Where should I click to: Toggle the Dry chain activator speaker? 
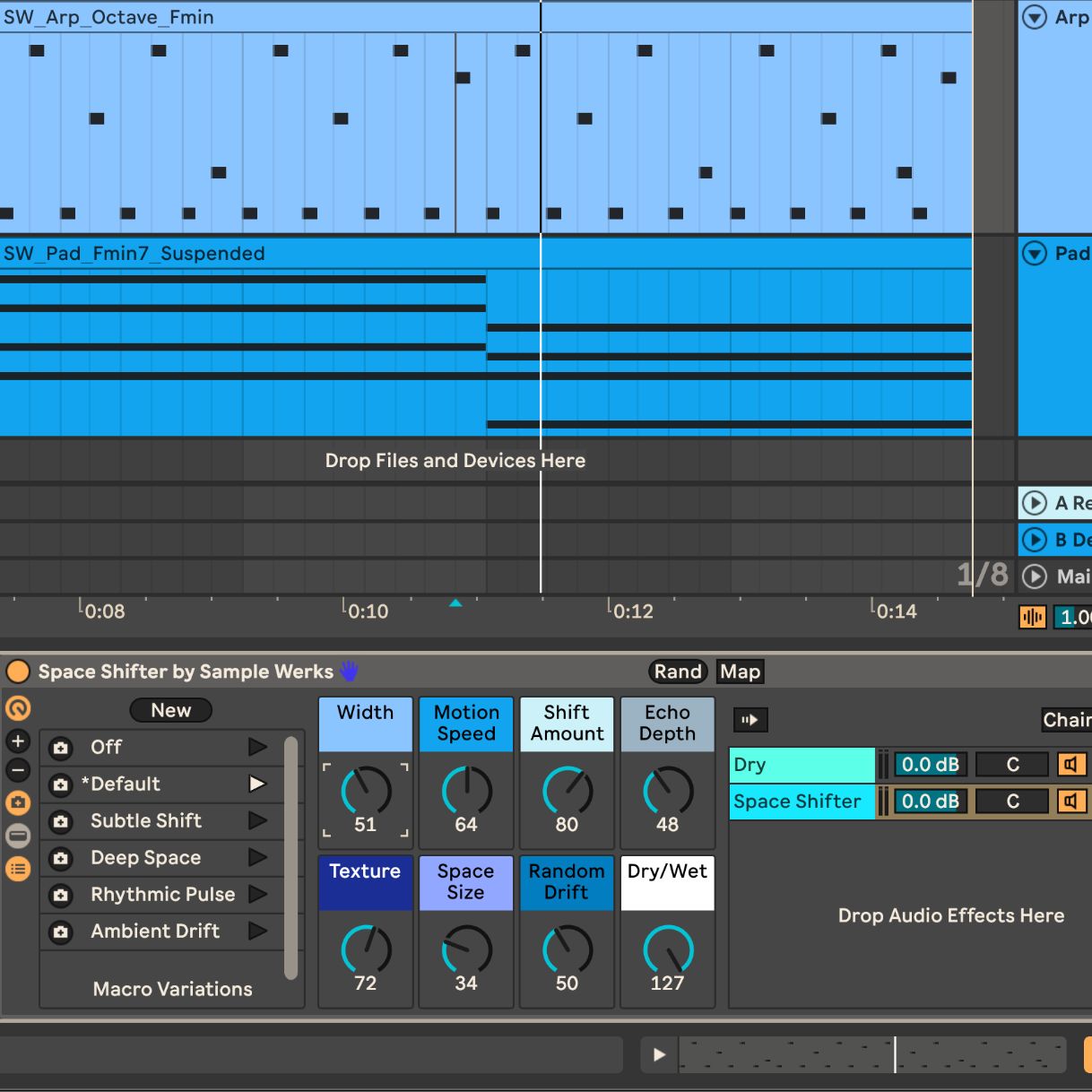click(1070, 765)
